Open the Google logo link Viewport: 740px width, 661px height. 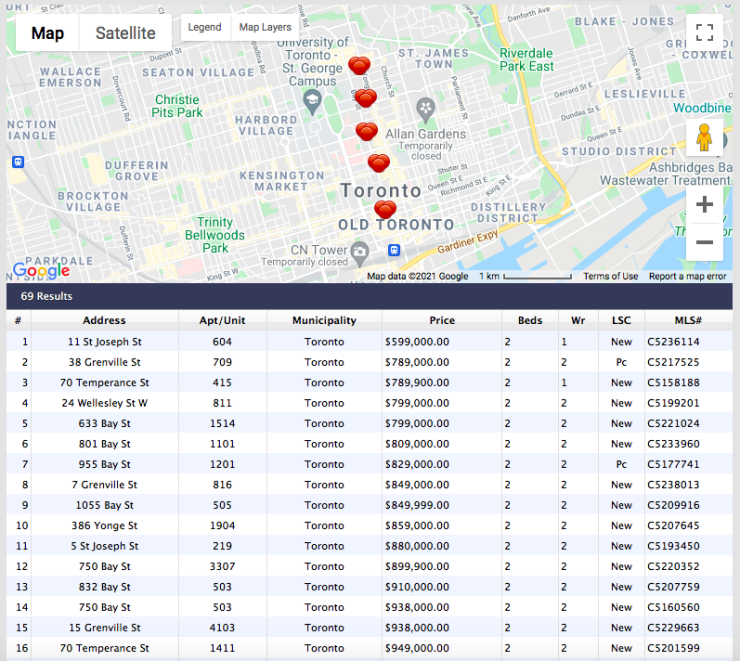tap(41, 270)
